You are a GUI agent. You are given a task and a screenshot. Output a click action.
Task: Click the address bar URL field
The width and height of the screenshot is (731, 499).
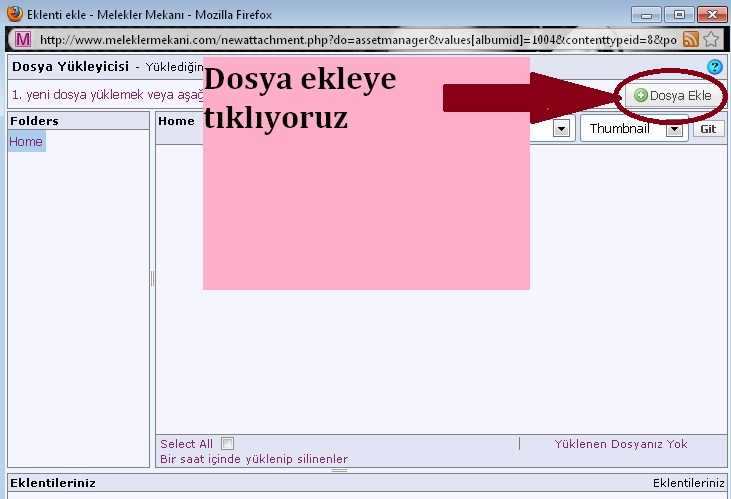tap(358, 40)
